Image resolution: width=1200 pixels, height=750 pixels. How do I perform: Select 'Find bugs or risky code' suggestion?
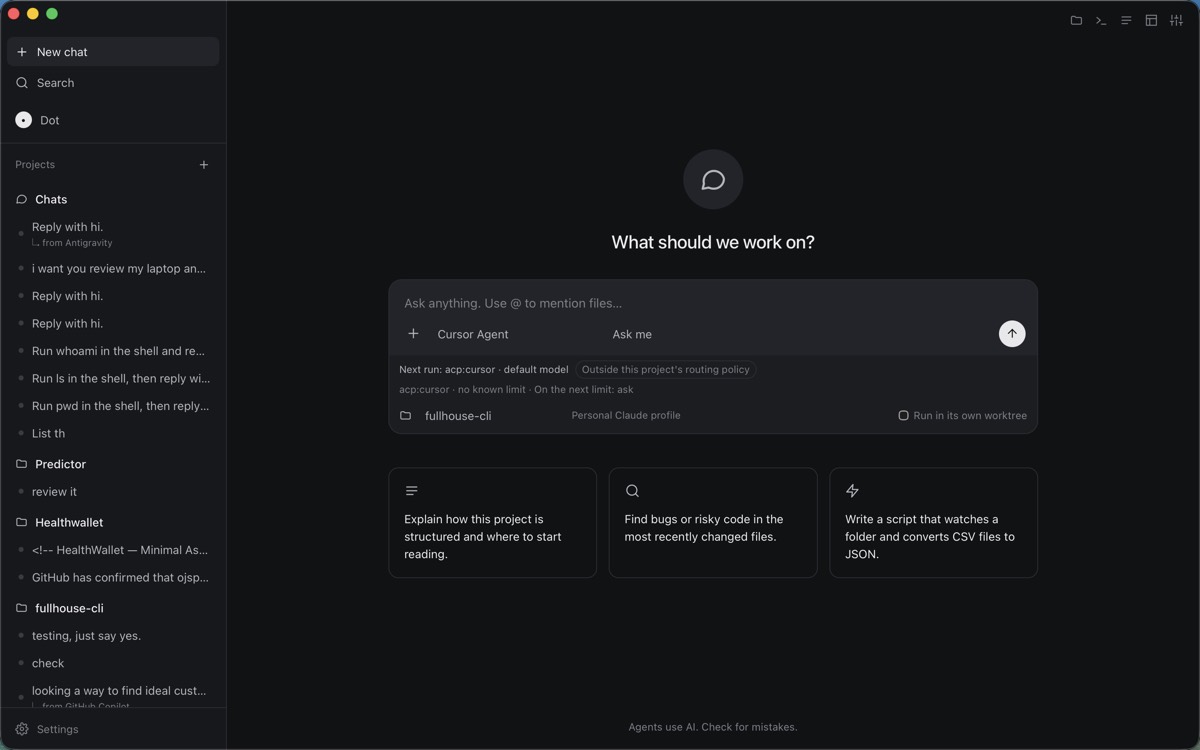point(713,523)
